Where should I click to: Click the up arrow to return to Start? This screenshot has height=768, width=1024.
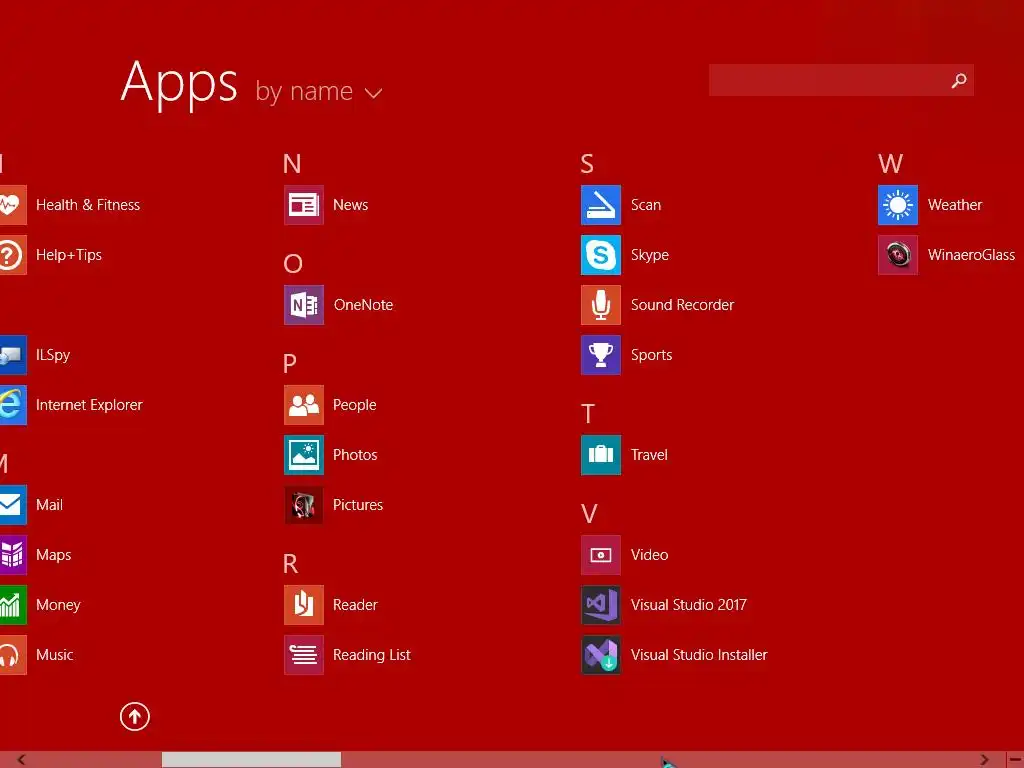[135, 717]
